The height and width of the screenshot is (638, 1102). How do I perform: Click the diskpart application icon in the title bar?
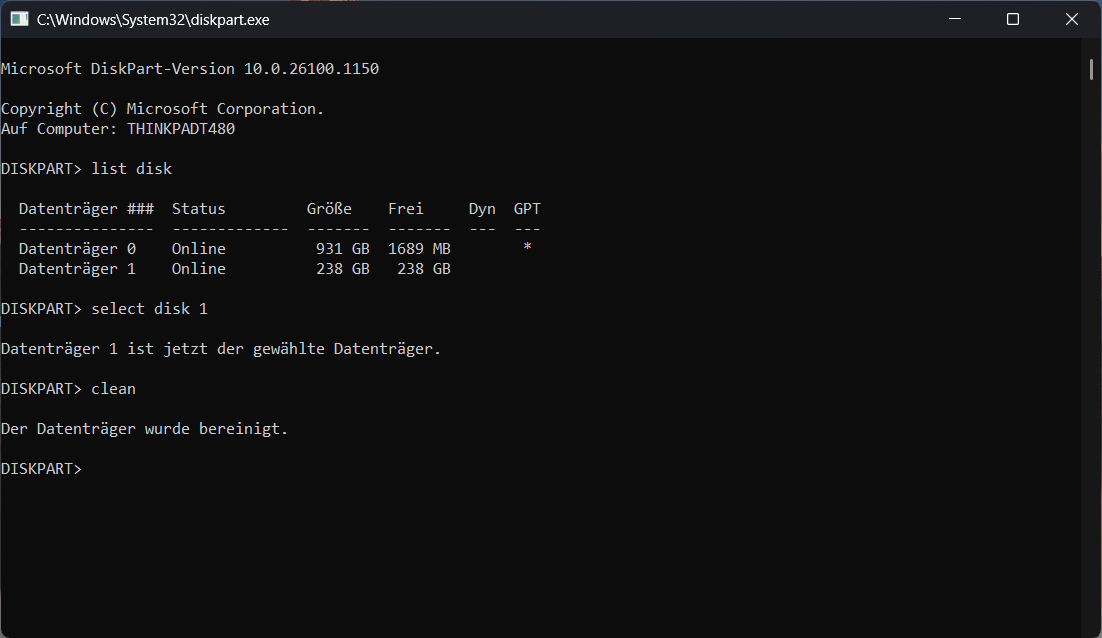point(19,18)
